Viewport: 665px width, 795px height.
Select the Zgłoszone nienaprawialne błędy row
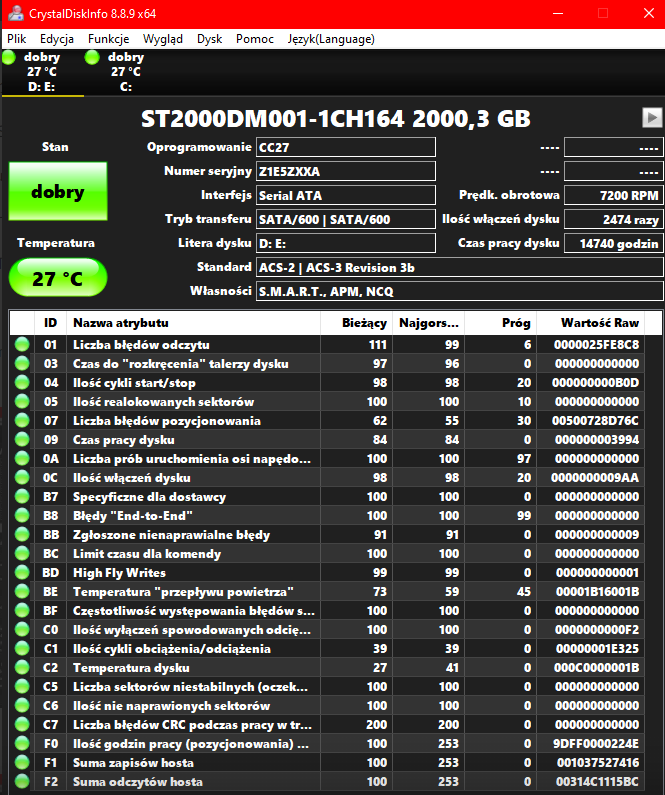[x=327, y=535]
